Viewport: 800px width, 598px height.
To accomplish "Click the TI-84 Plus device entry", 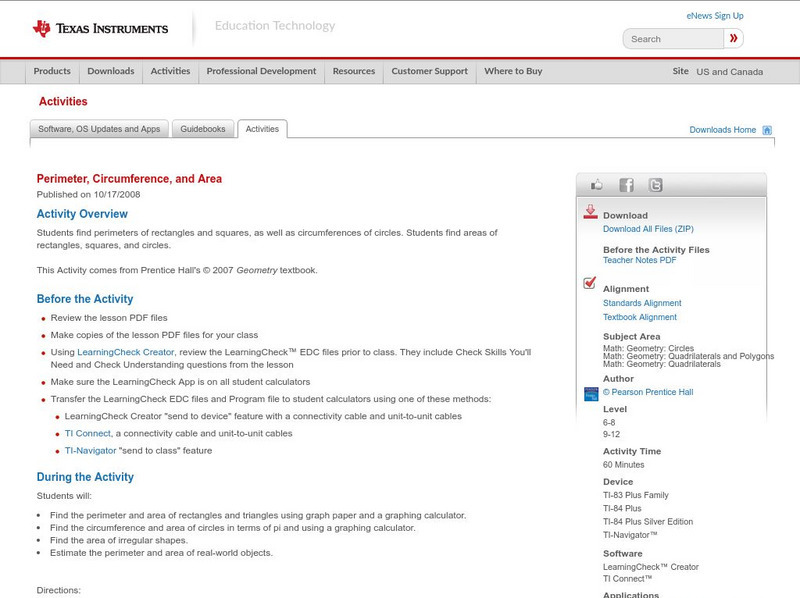I will (x=622, y=508).
